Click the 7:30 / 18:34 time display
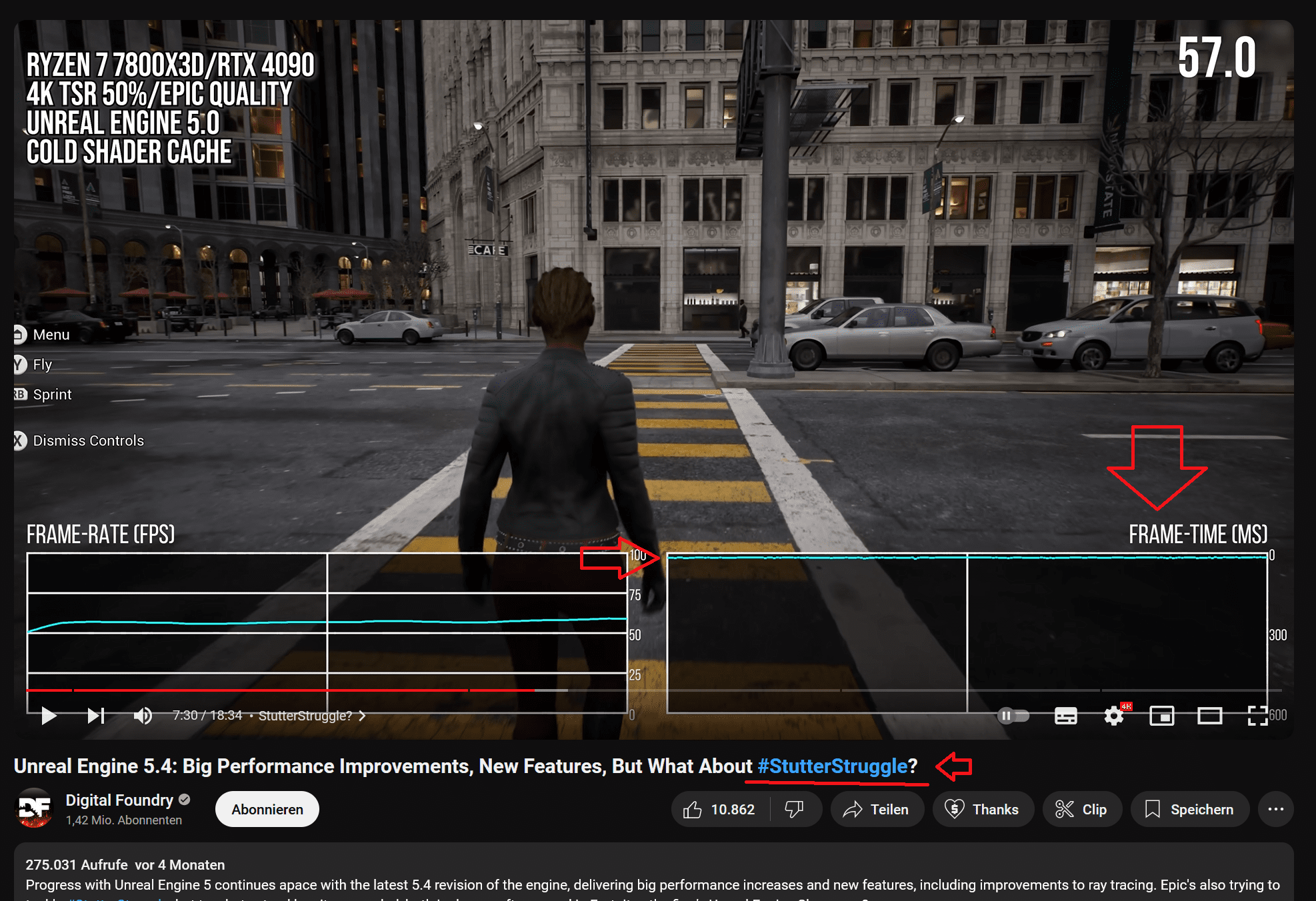1316x901 pixels. [x=207, y=716]
